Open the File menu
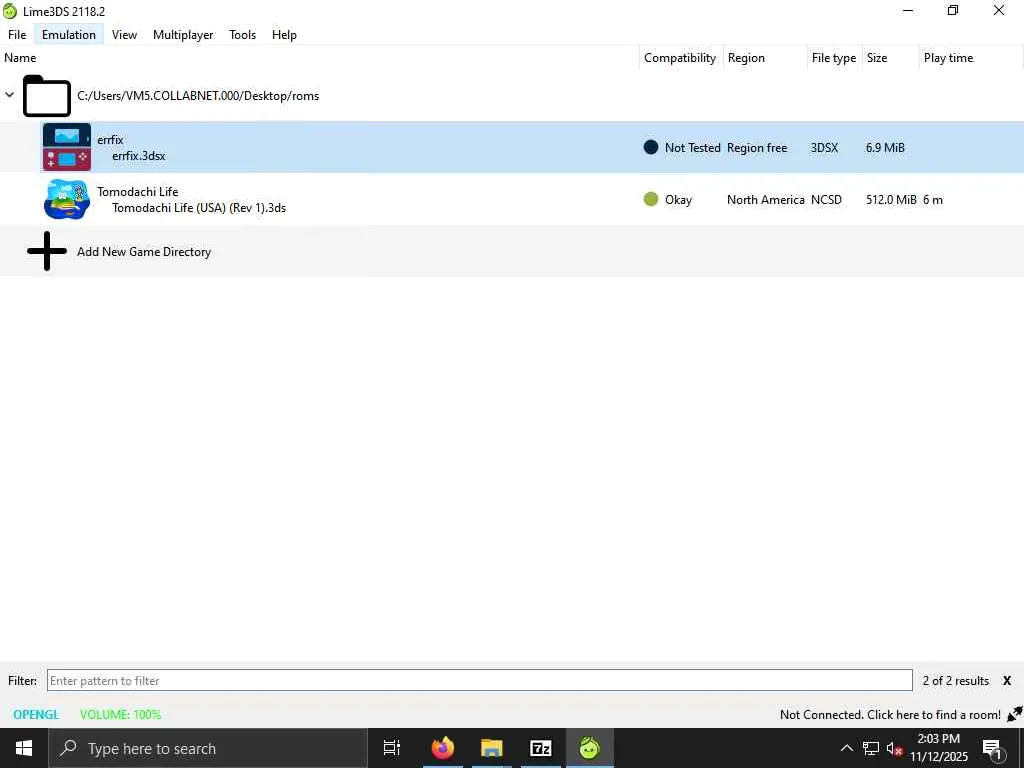 [x=17, y=35]
